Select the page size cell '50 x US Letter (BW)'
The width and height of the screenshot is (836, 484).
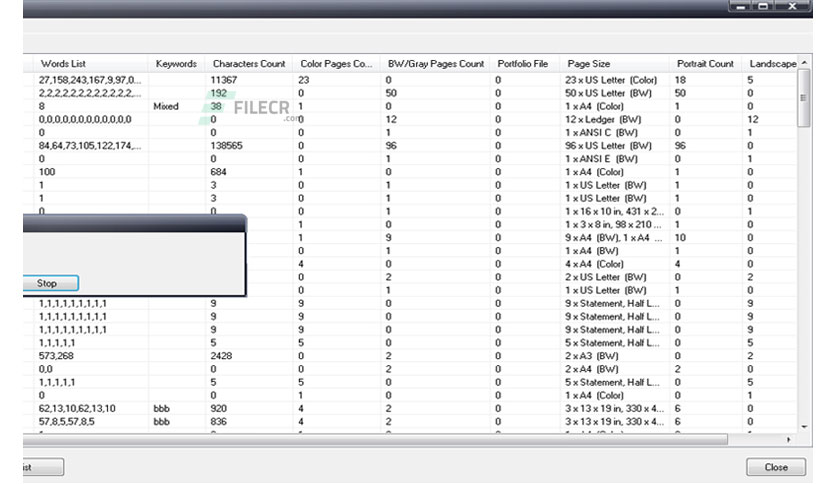608,93
